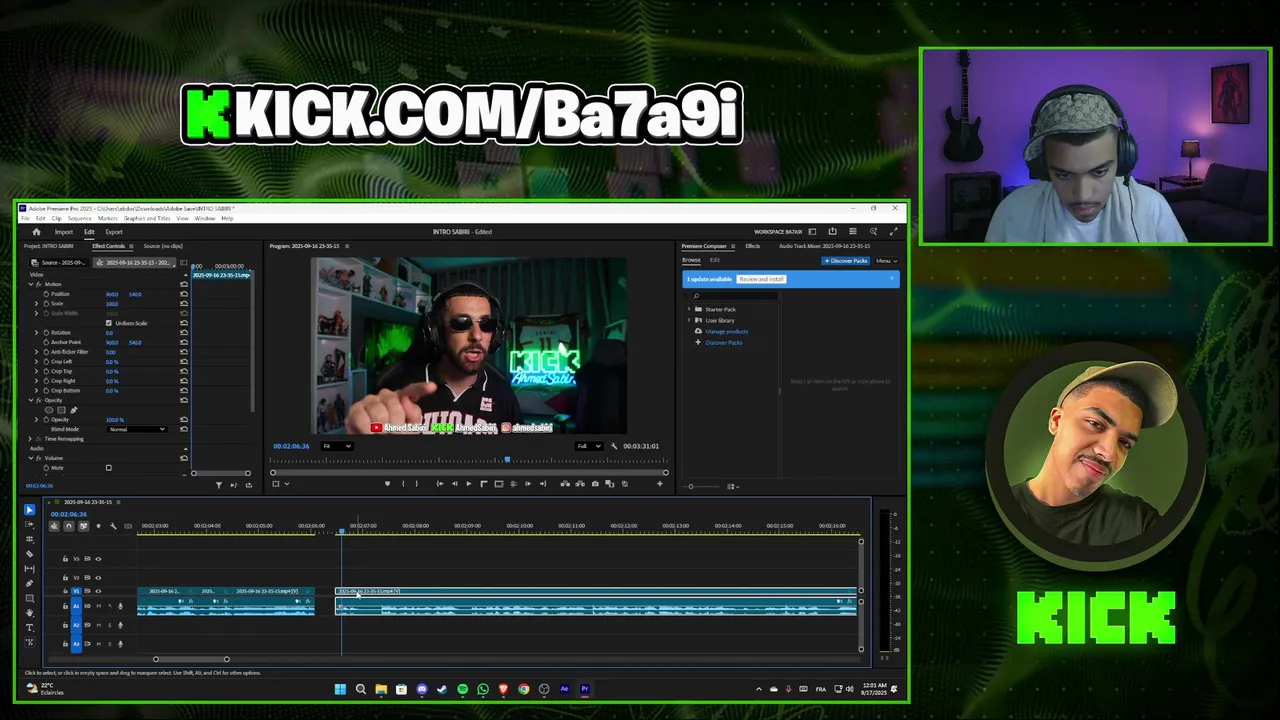Add a marker in the timeline header
The width and height of the screenshot is (1280, 720).
click(98, 526)
